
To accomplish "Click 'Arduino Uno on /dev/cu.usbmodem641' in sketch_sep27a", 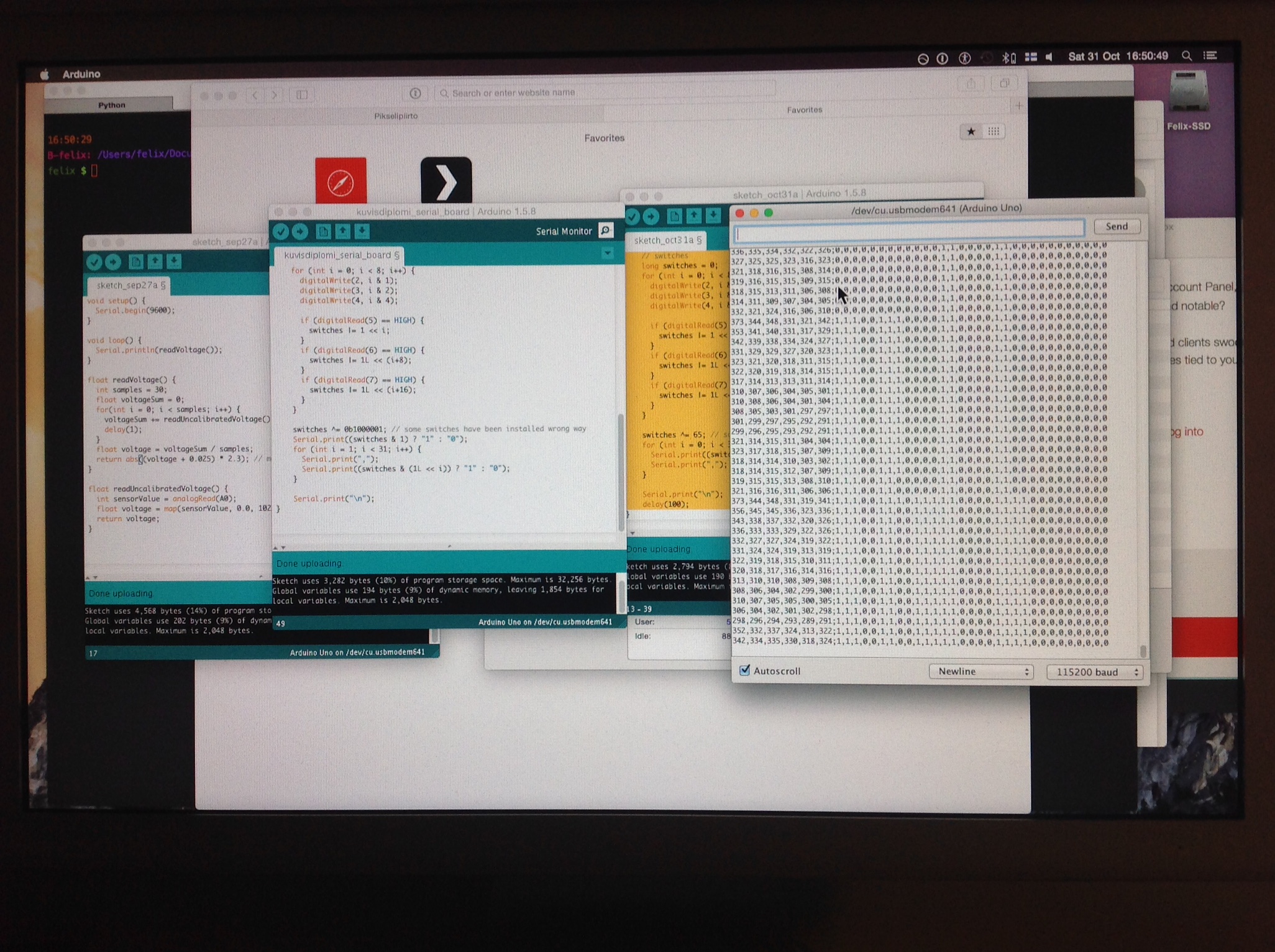I will pyautogui.click(x=357, y=652).
